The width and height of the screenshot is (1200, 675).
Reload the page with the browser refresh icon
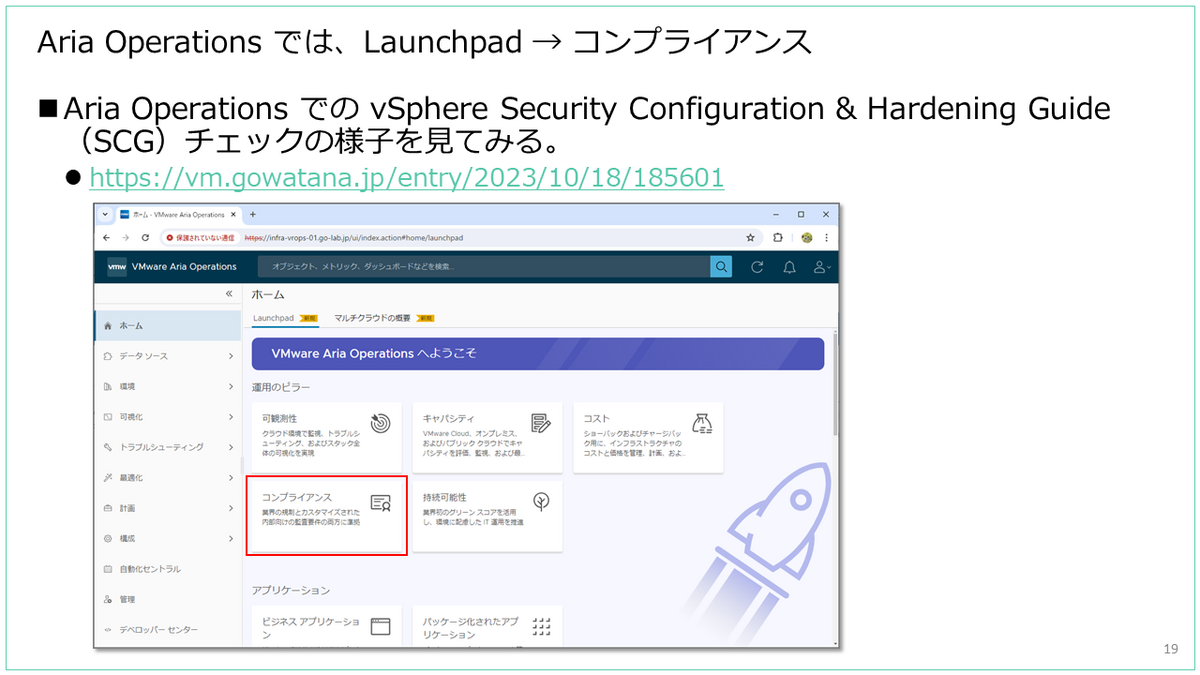(x=146, y=238)
